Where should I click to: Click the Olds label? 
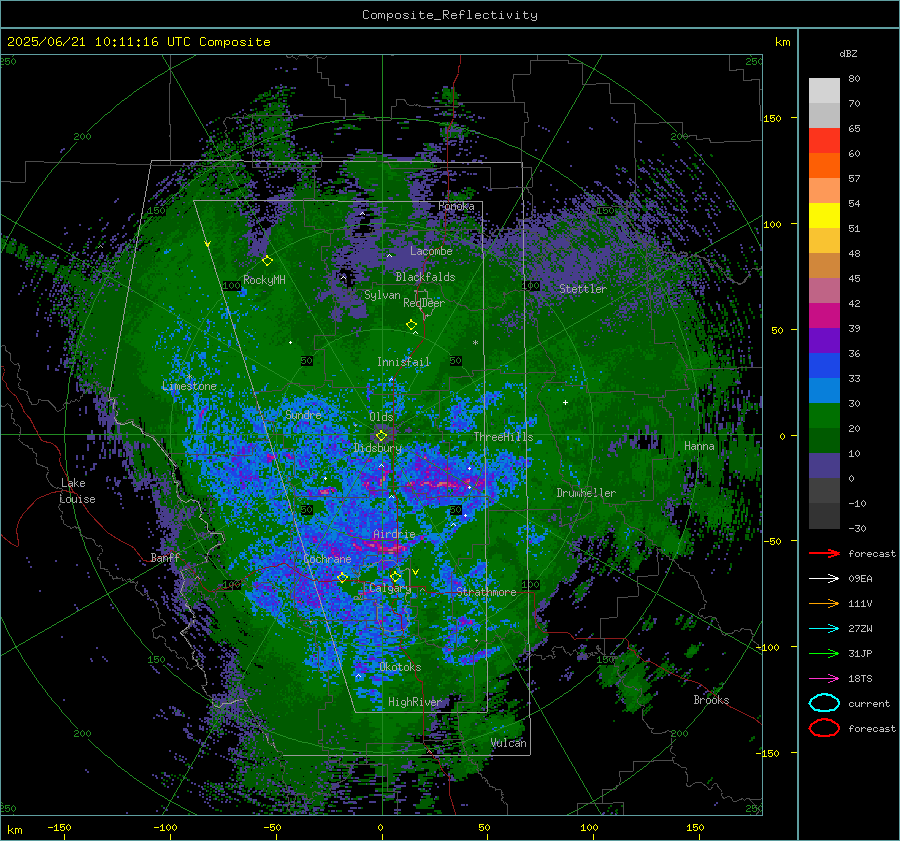381,417
